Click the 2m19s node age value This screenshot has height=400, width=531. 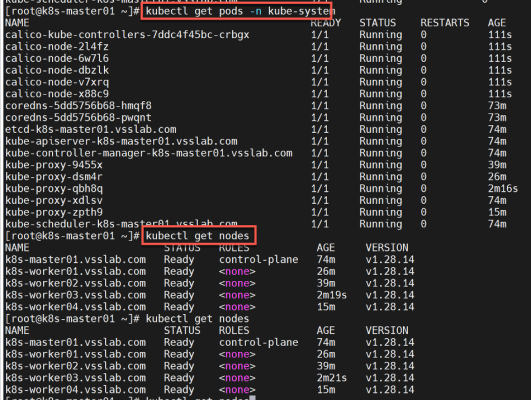pyautogui.click(x=332, y=295)
